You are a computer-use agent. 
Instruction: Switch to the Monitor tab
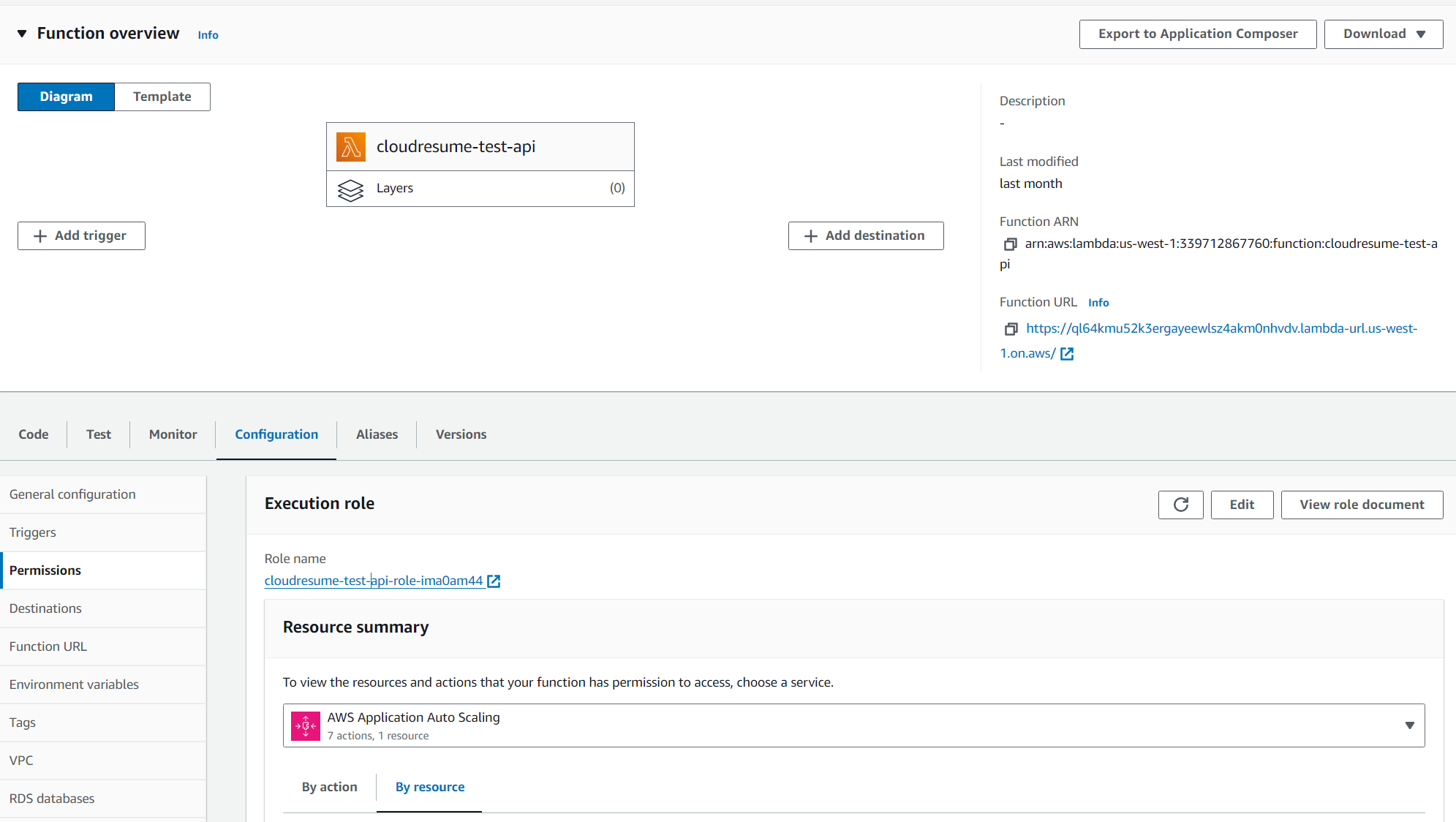point(173,434)
